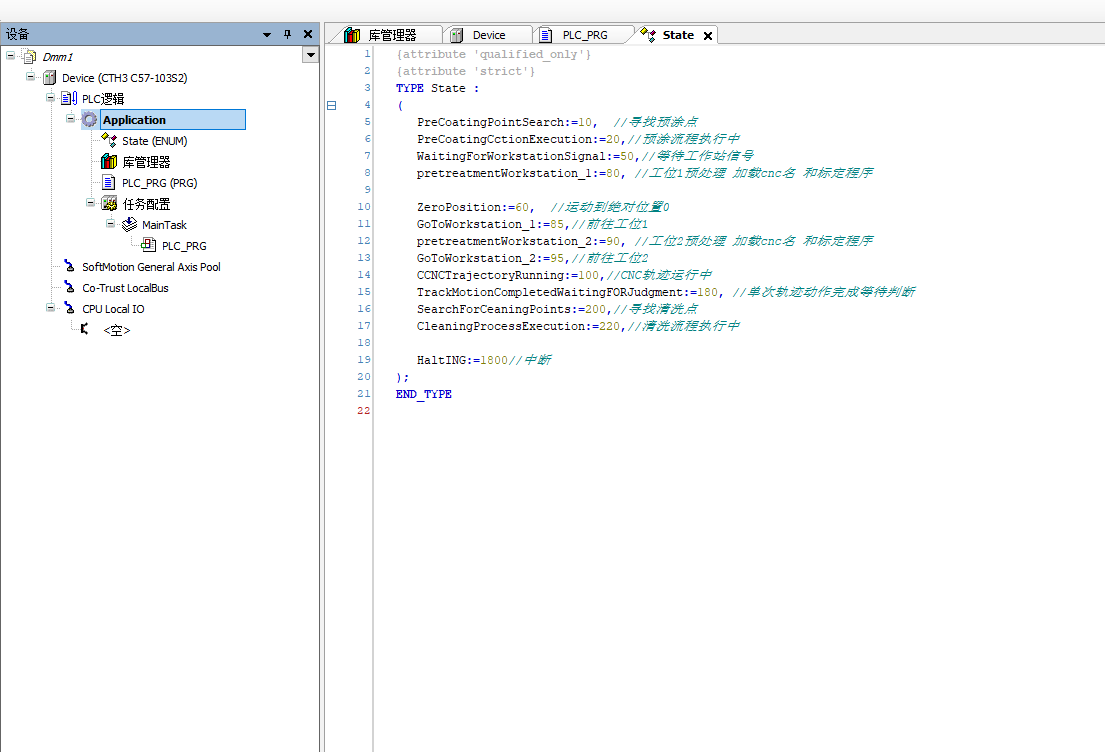This screenshot has width=1105, height=752.
Task: Click HaltING:=1800 code line
Action: click(x=483, y=359)
